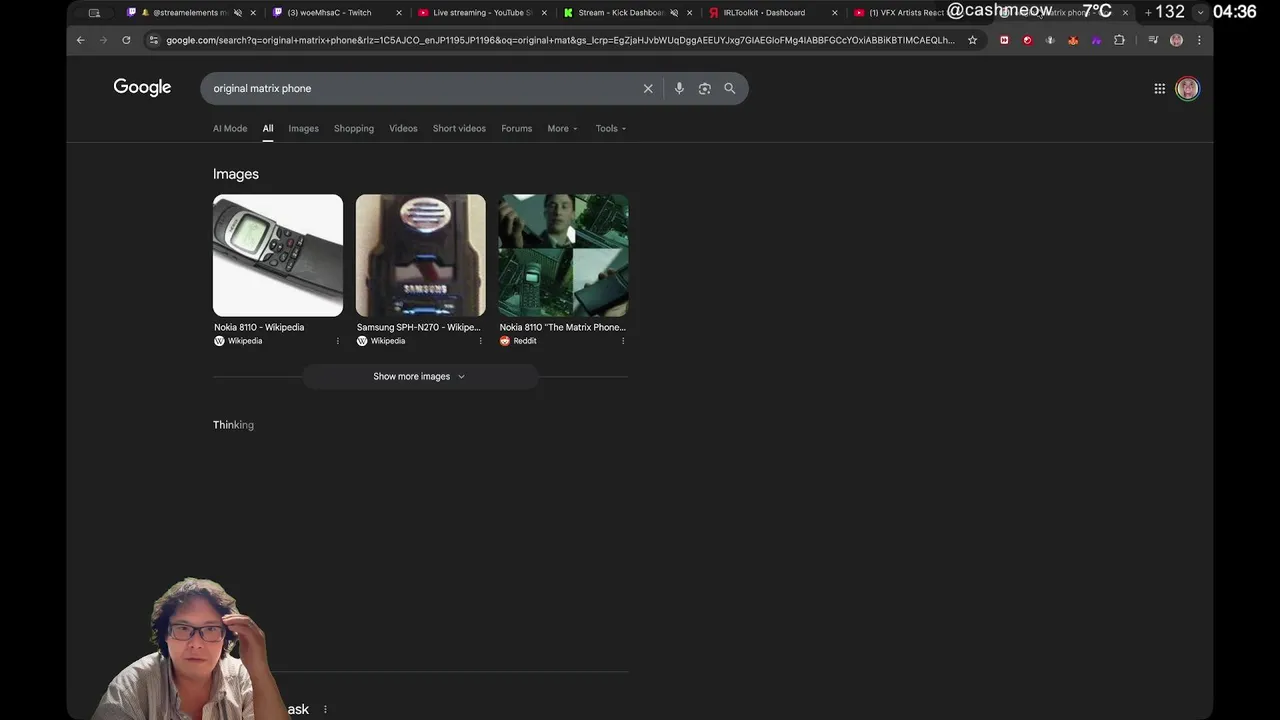Expand the More search filters
Image resolution: width=1280 pixels, height=720 pixels.
(562, 128)
